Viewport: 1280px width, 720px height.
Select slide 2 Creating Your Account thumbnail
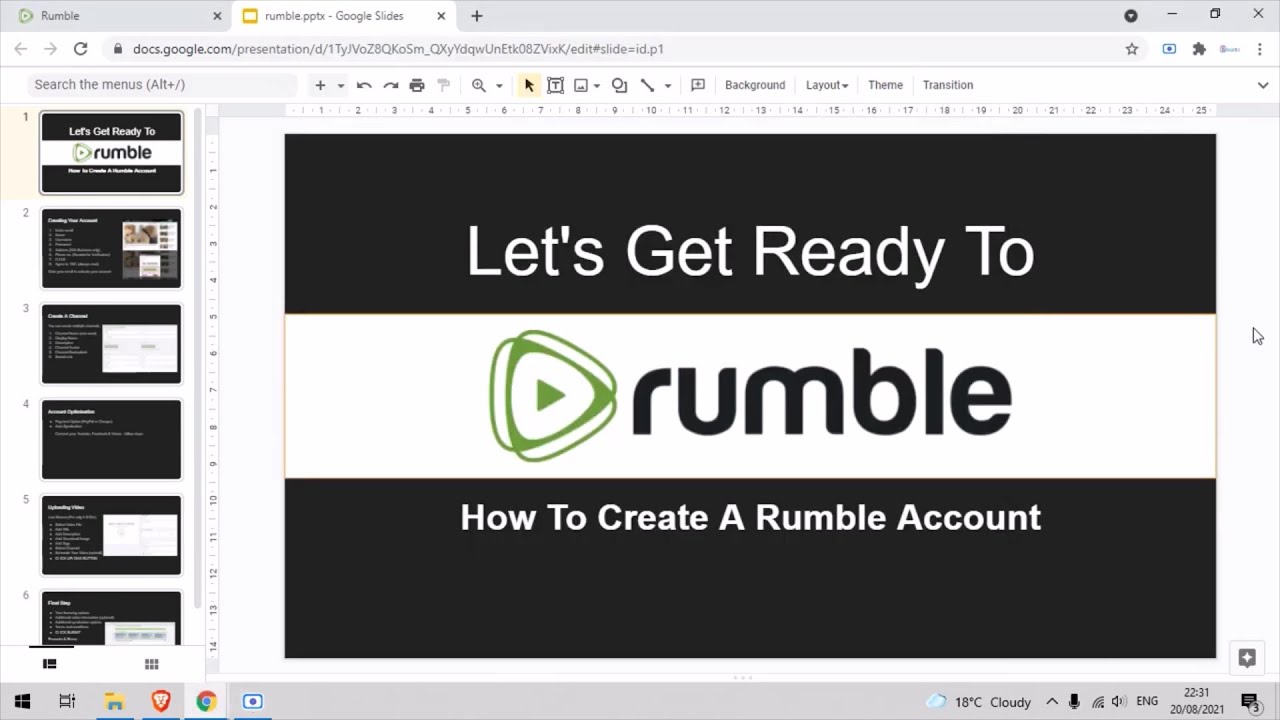(111, 248)
